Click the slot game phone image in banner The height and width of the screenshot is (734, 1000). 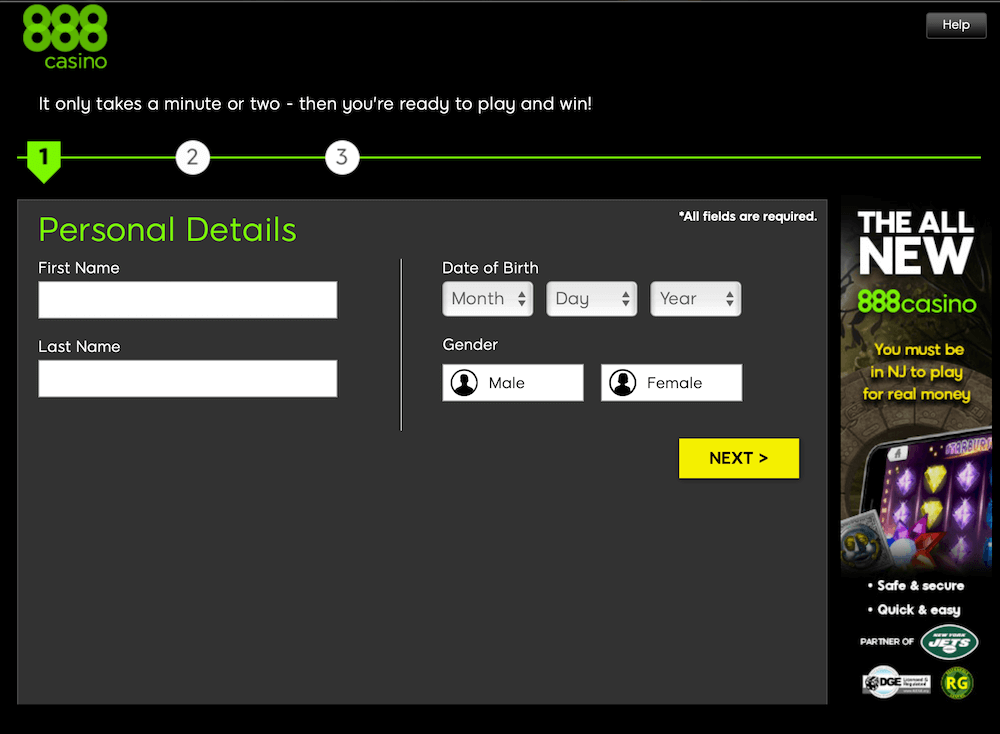point(925,497)
